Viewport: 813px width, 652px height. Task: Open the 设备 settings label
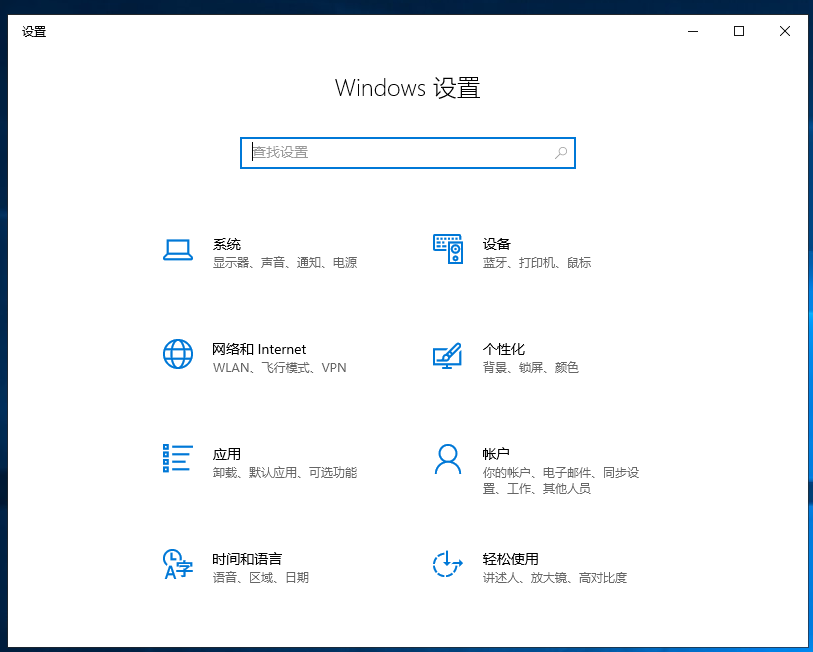[497, 244]
